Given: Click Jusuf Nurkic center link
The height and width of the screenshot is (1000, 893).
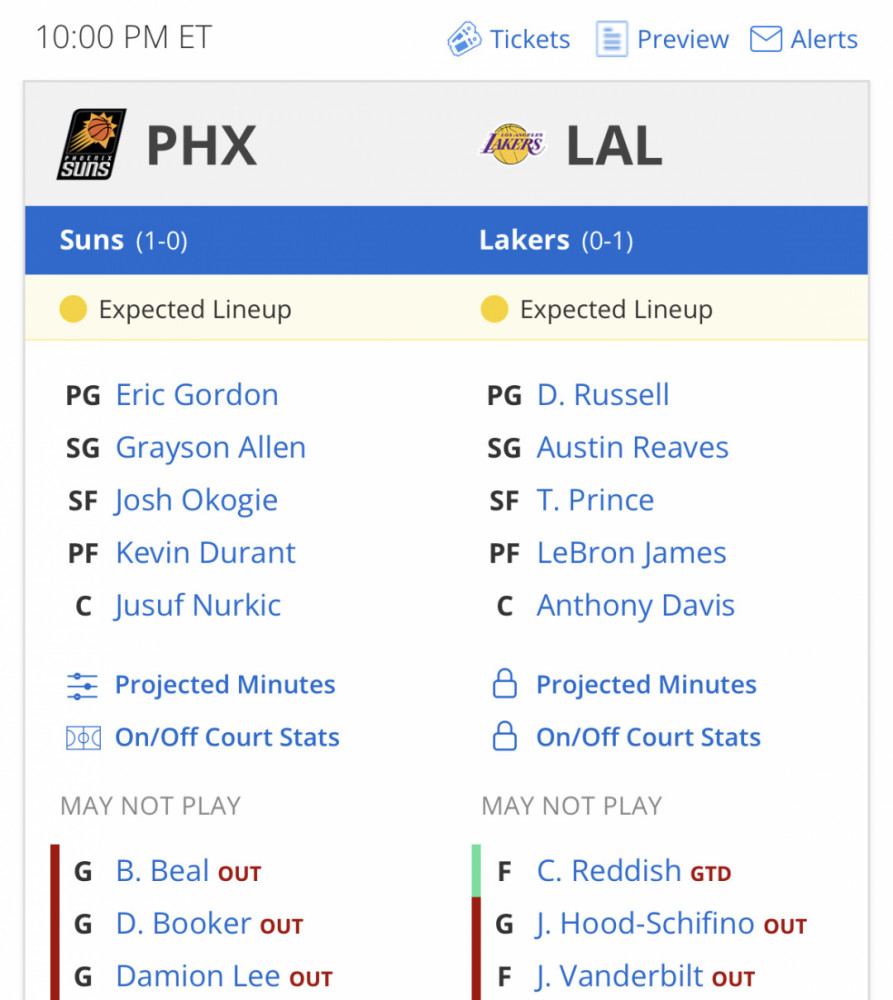Looking at the screenshot, I should click(x=198, y=606).
